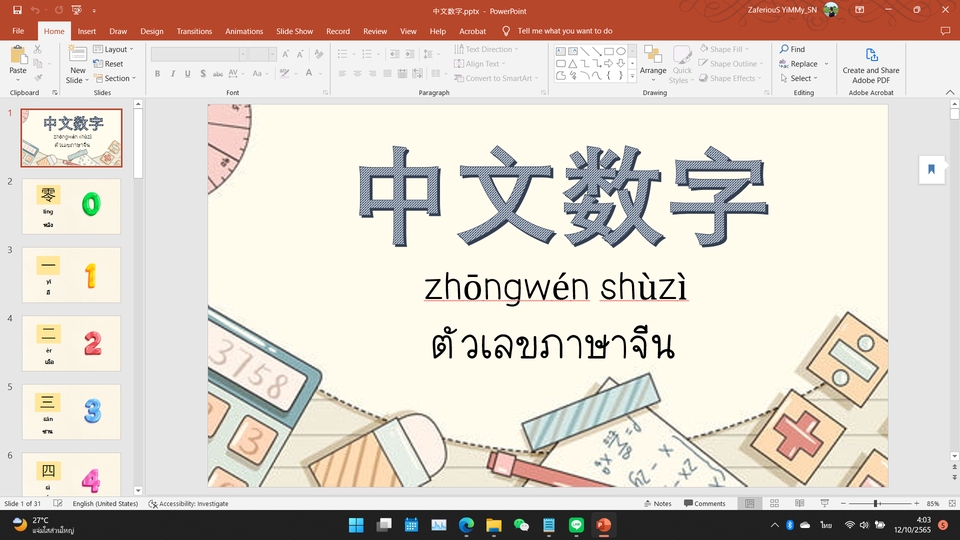Open the font size combo box
The height and width of the screenshot is (540, 960).
pos(263,54)
